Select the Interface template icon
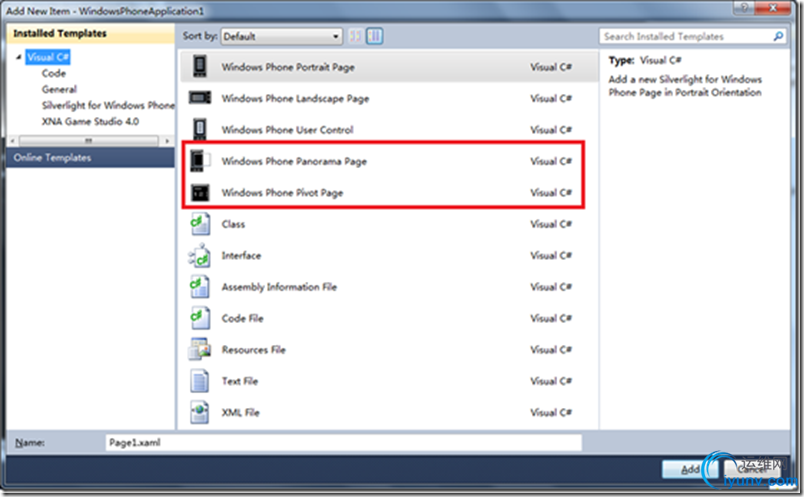Viewport: 804px width, 497px height. (x=199, y=255)
